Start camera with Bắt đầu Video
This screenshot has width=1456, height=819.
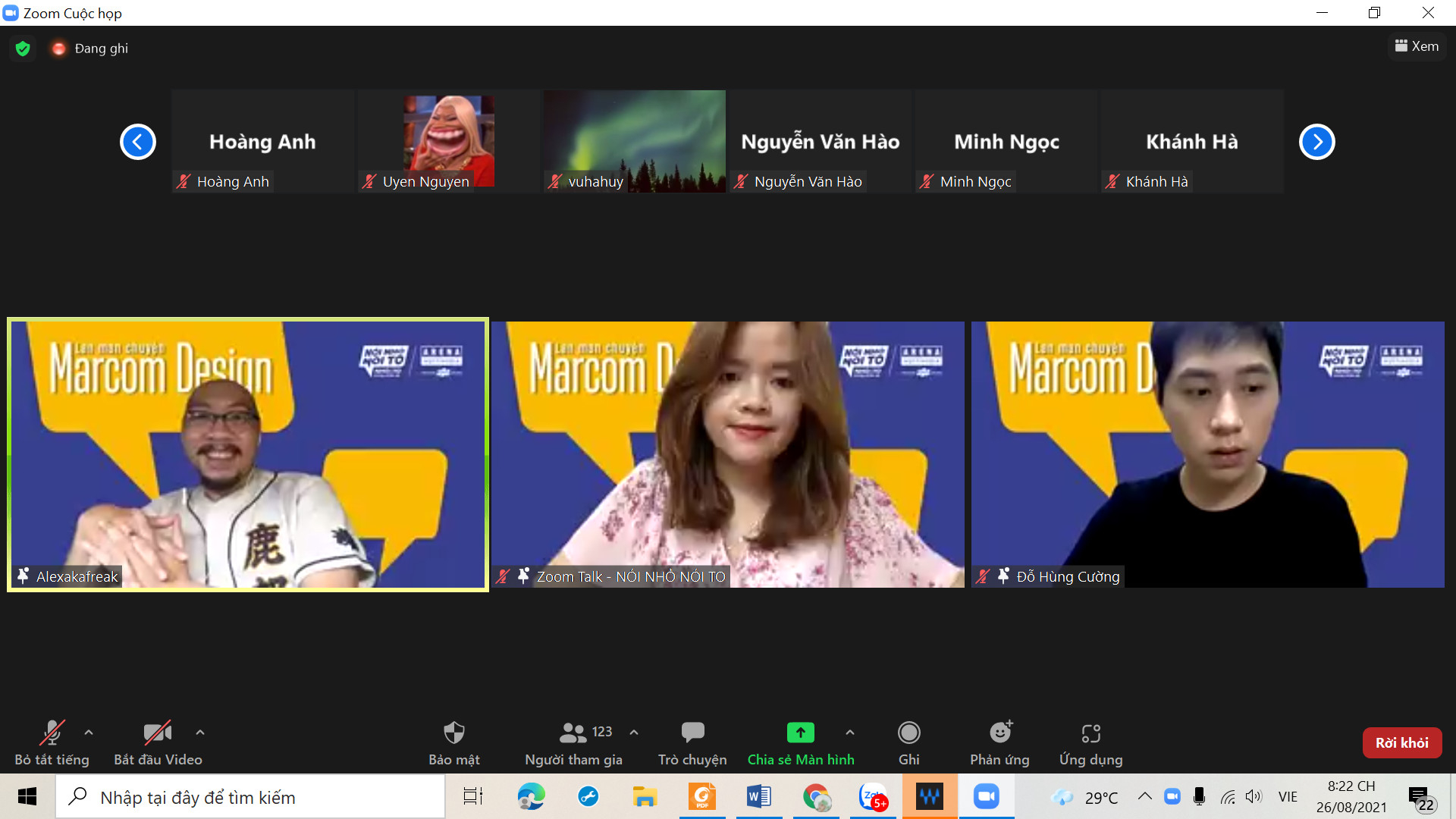[158, 743]
